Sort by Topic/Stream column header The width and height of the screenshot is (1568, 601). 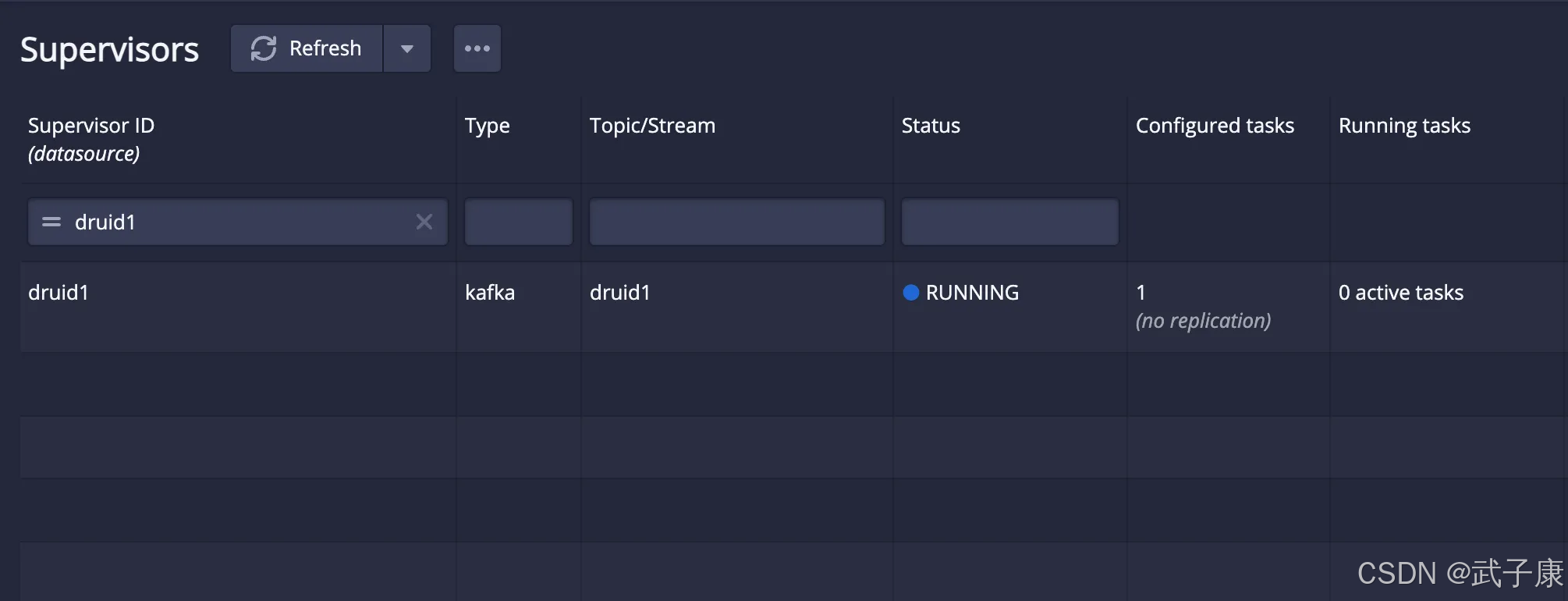coord(652,126)
